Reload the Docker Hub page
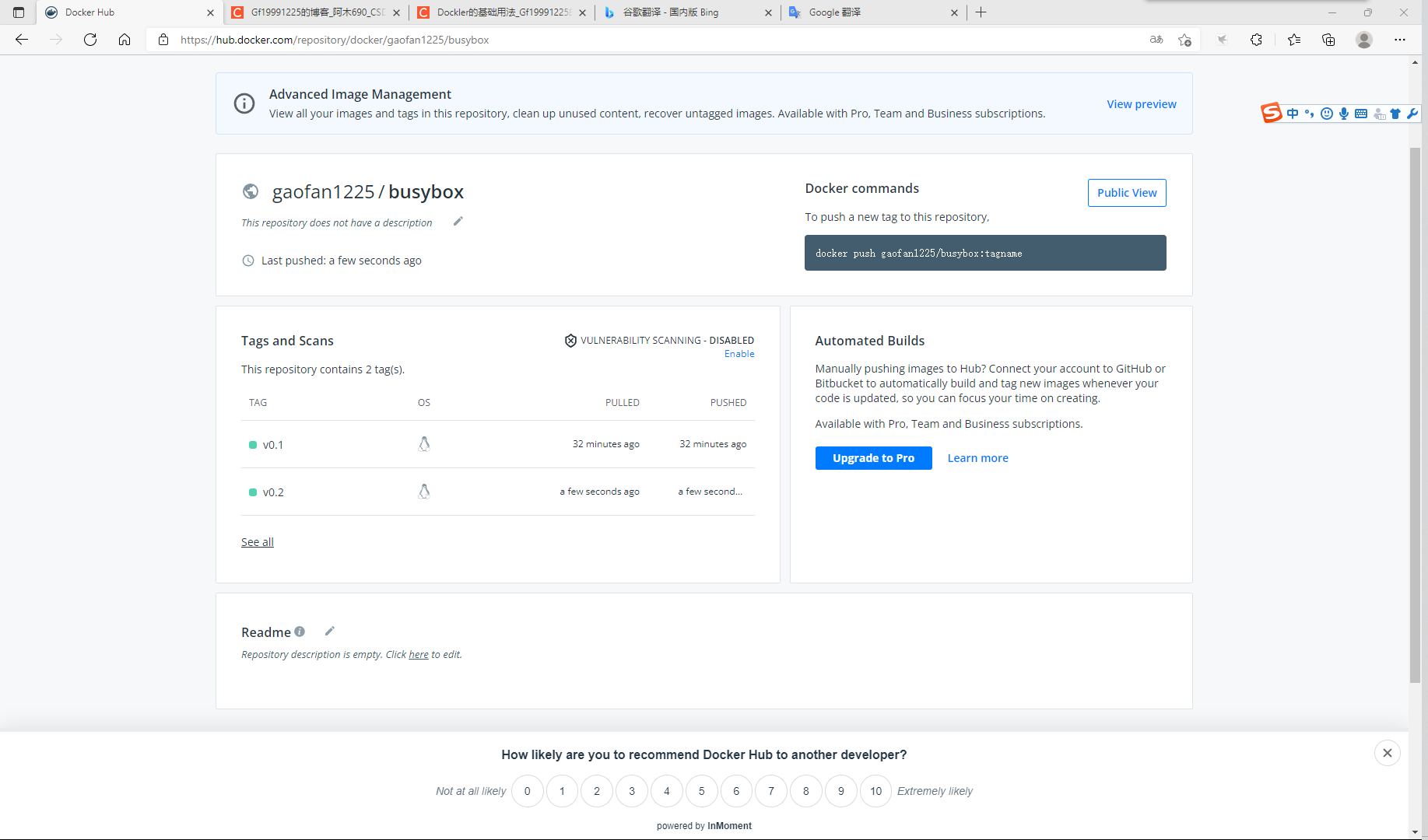Screen dimensions: 1428x840 click(x=90, y=40)
